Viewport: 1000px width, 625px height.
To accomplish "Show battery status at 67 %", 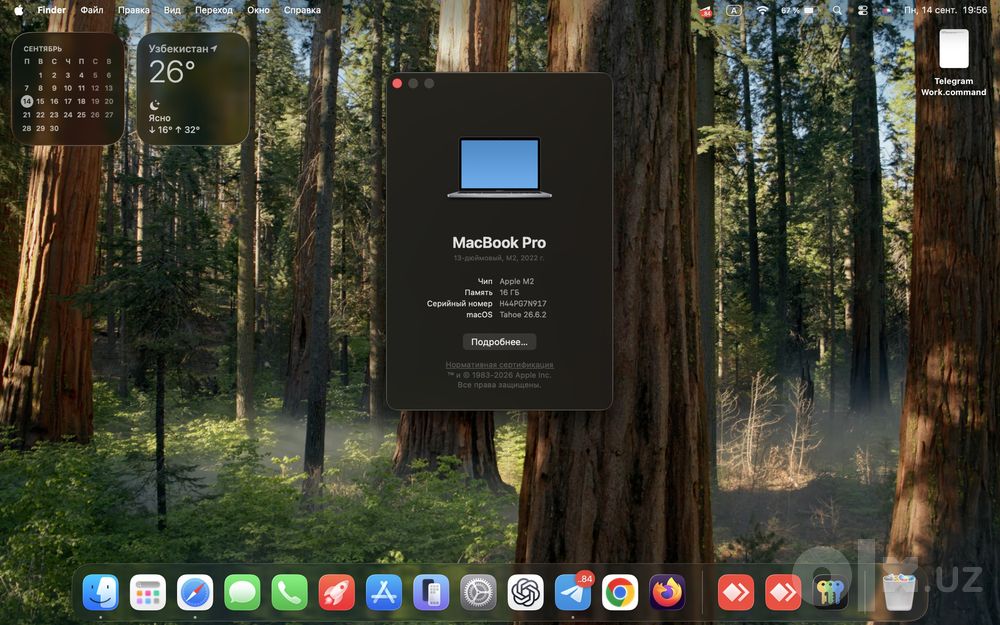I will (x=798, y=10).
